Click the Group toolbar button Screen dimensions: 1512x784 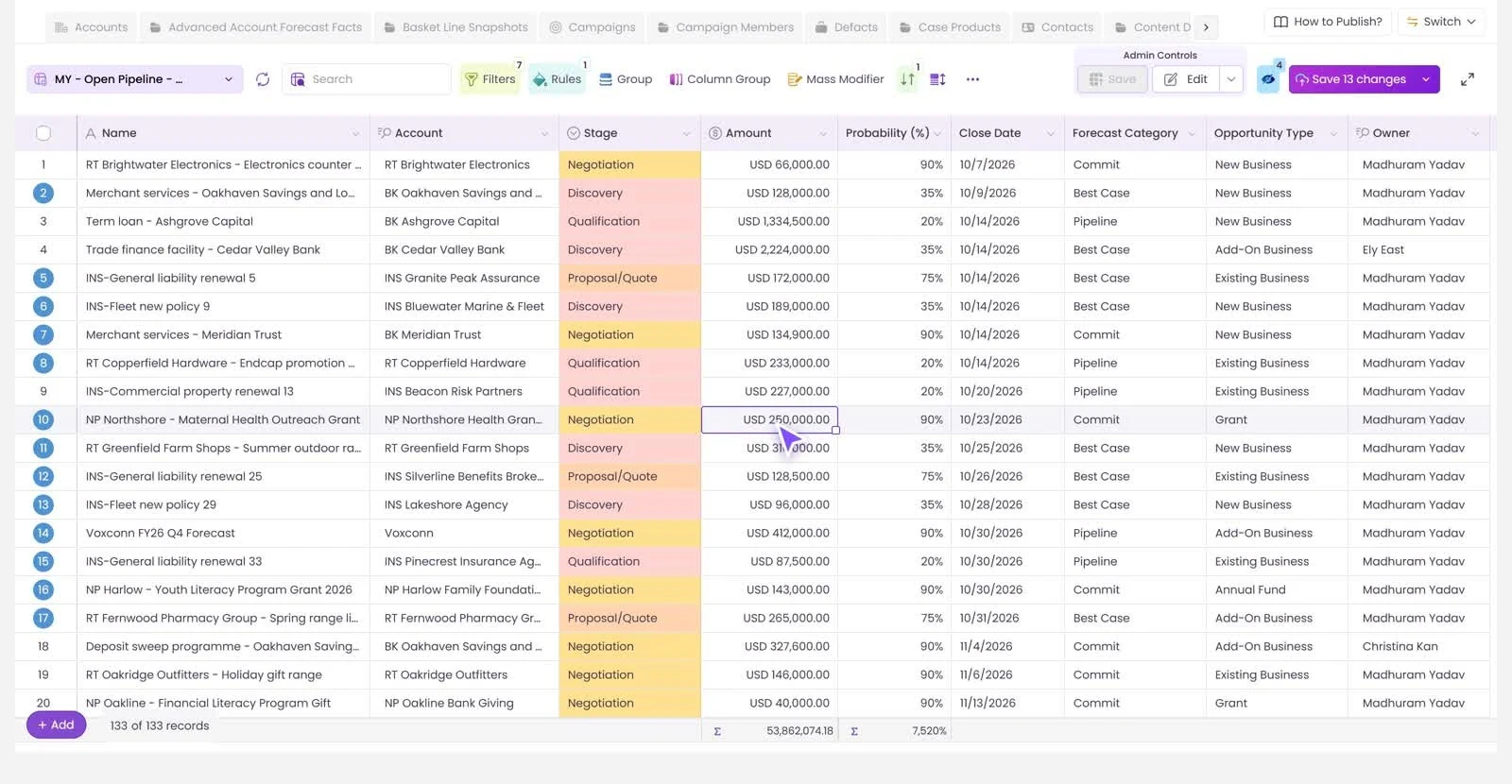point(626,79)
